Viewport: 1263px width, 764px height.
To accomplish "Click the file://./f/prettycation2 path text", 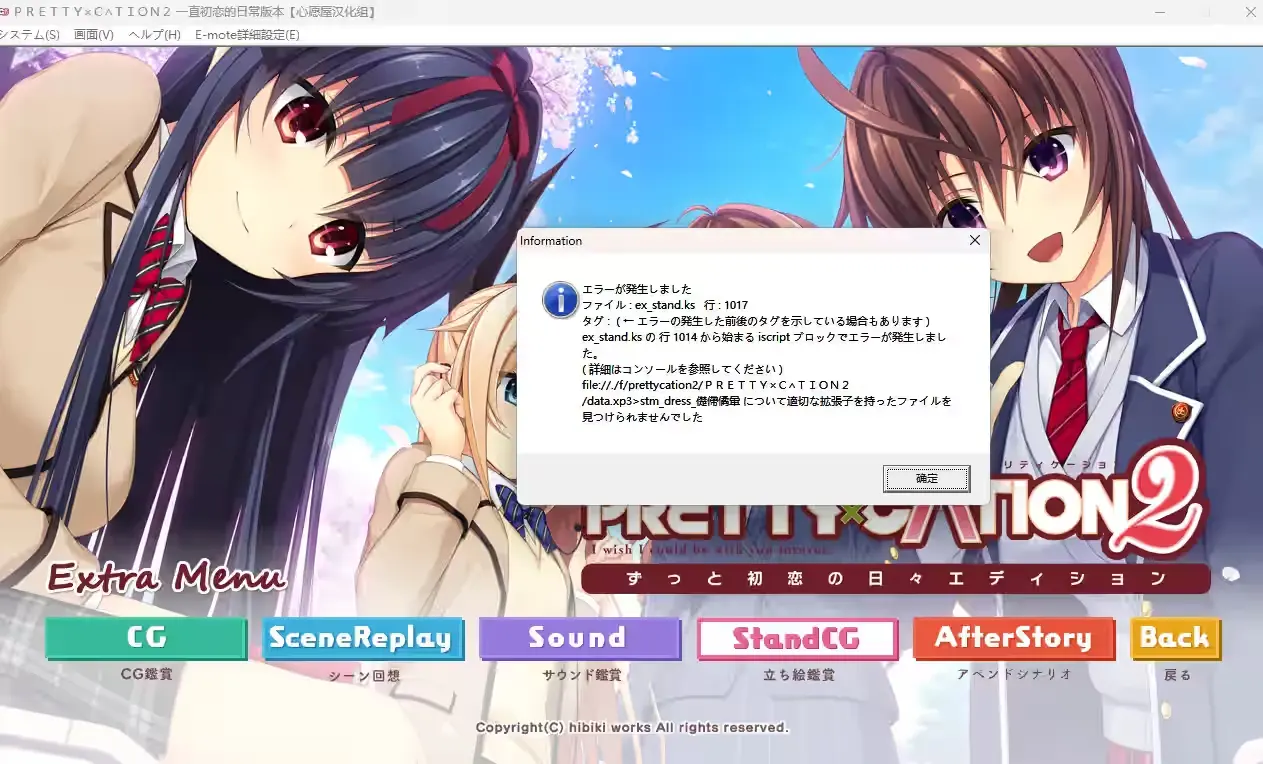I will pos(716,385).
